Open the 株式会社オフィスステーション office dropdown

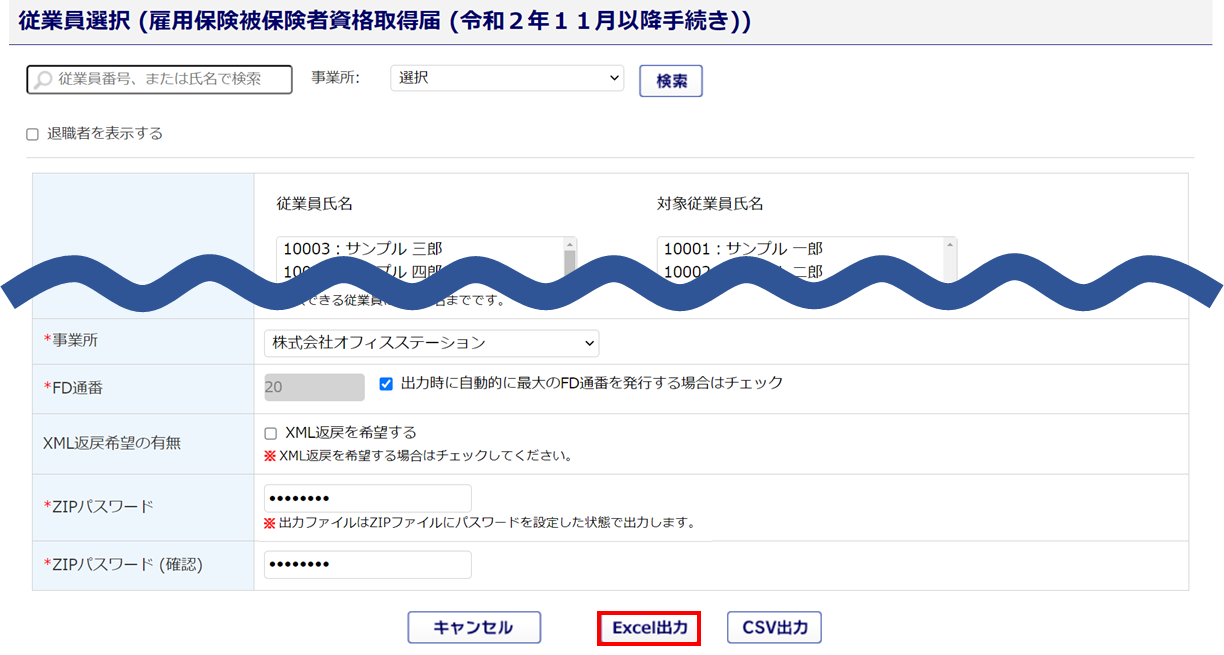(x=431, y=343)
